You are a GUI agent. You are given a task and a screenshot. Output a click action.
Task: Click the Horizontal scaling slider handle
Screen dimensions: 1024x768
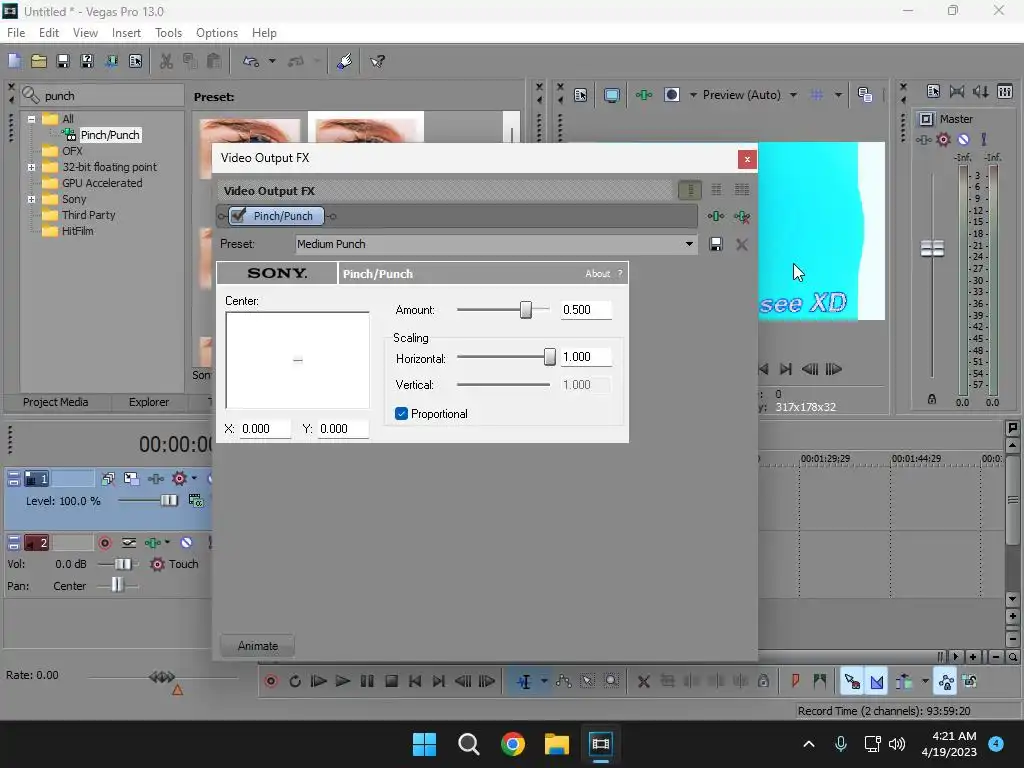pyautogui.click(x=550, y=357)
